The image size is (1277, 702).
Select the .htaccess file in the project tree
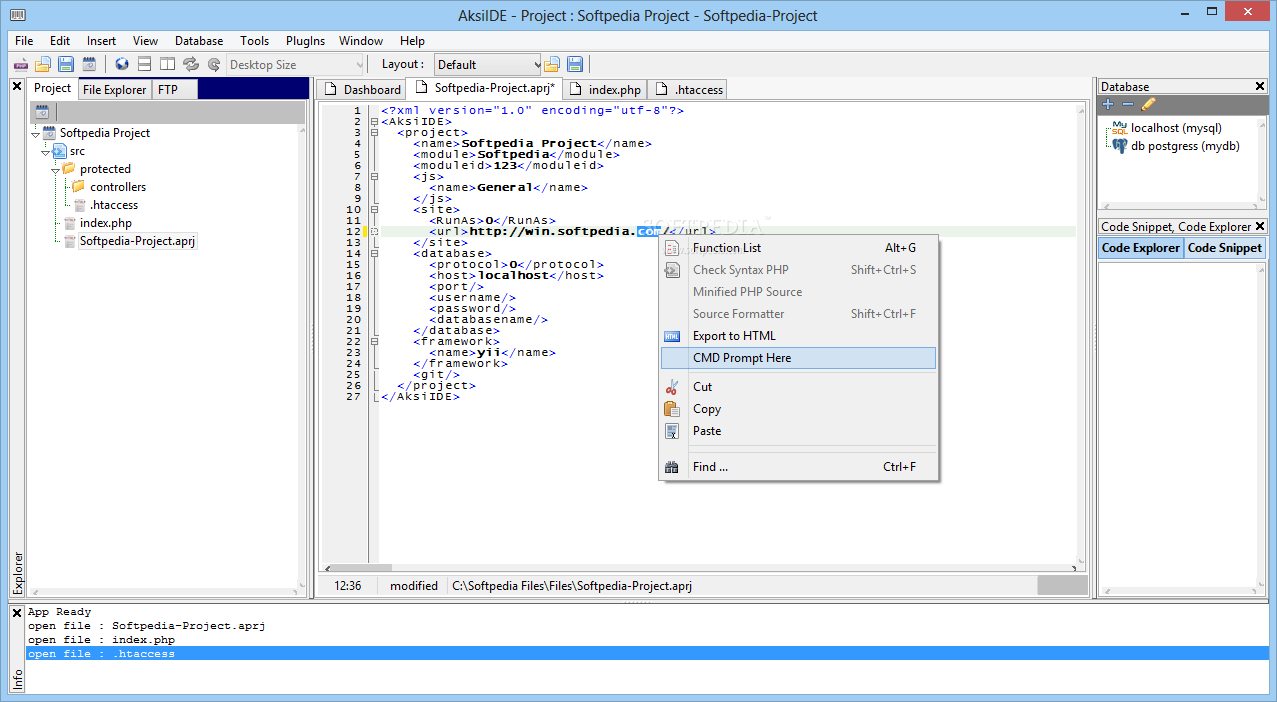pyautogui.click(x=114, y=205)
